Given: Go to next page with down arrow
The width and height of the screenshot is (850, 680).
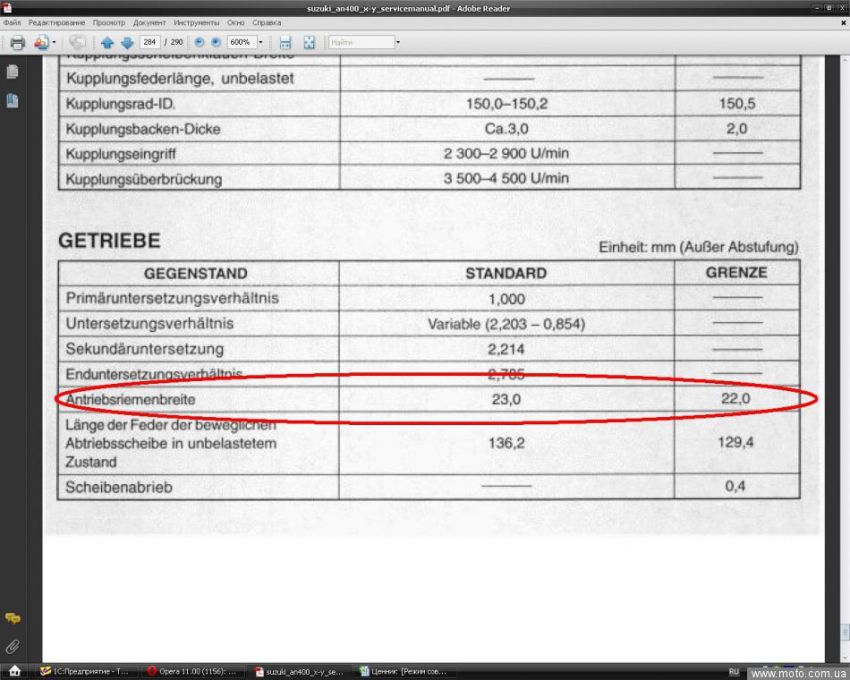Looking at the screenshot, I should (126, 43).
